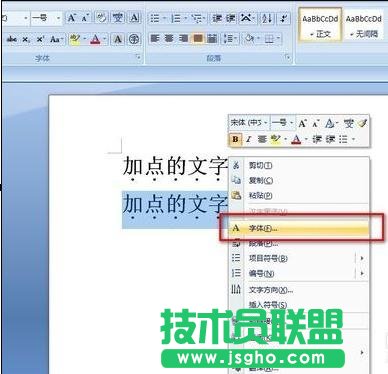Click ribbon Decrease Indent icon
Viewport: 388px width, 374px height.
(217, 18)
